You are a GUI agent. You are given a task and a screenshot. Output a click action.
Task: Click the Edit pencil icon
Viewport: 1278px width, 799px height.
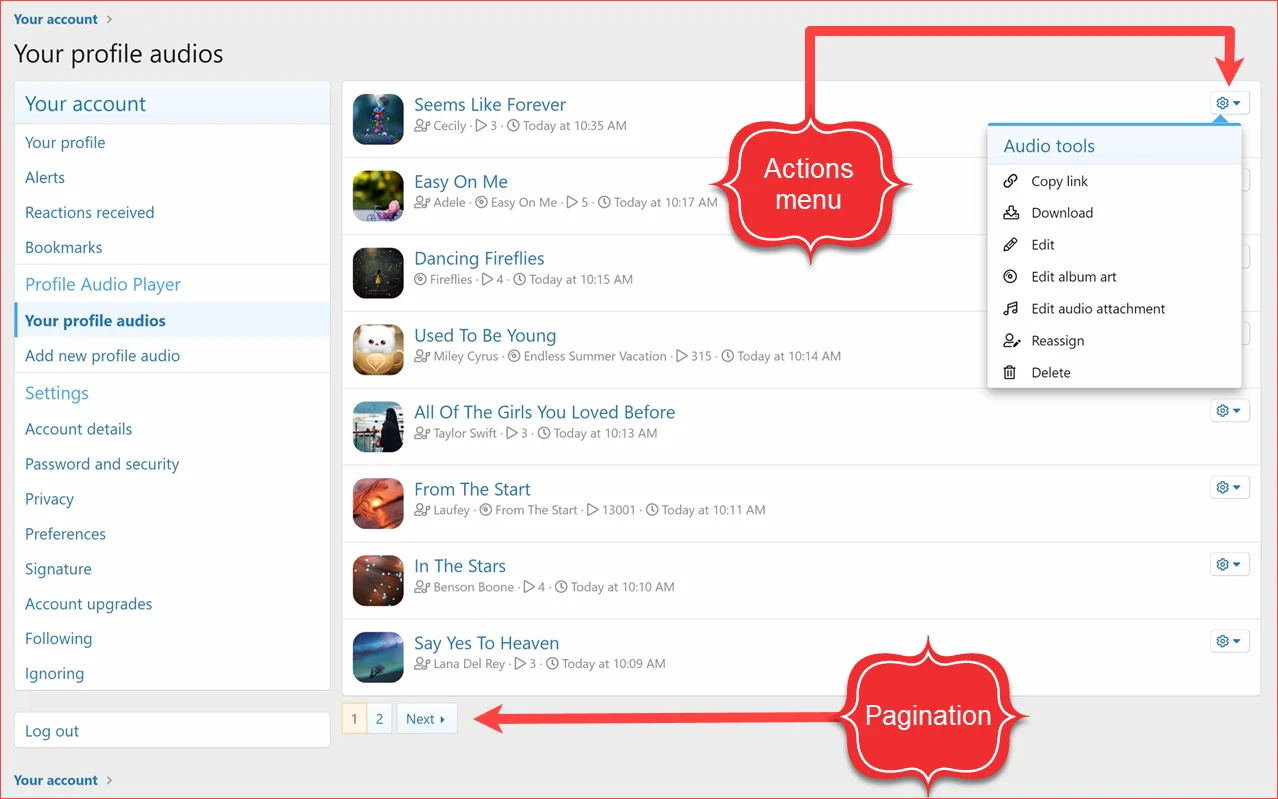[x=1010, y=245]
